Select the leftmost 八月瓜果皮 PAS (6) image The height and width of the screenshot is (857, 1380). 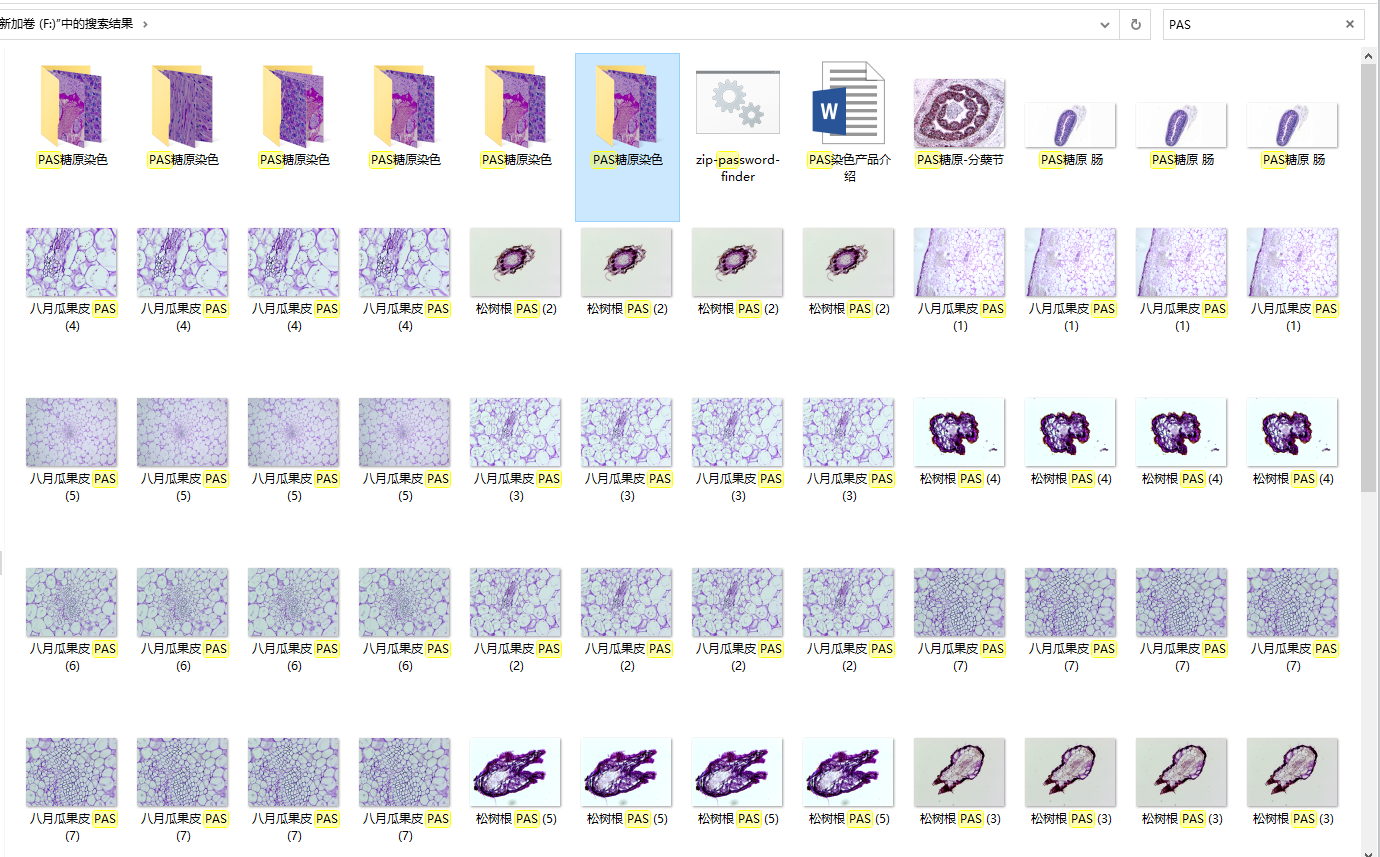72,603
